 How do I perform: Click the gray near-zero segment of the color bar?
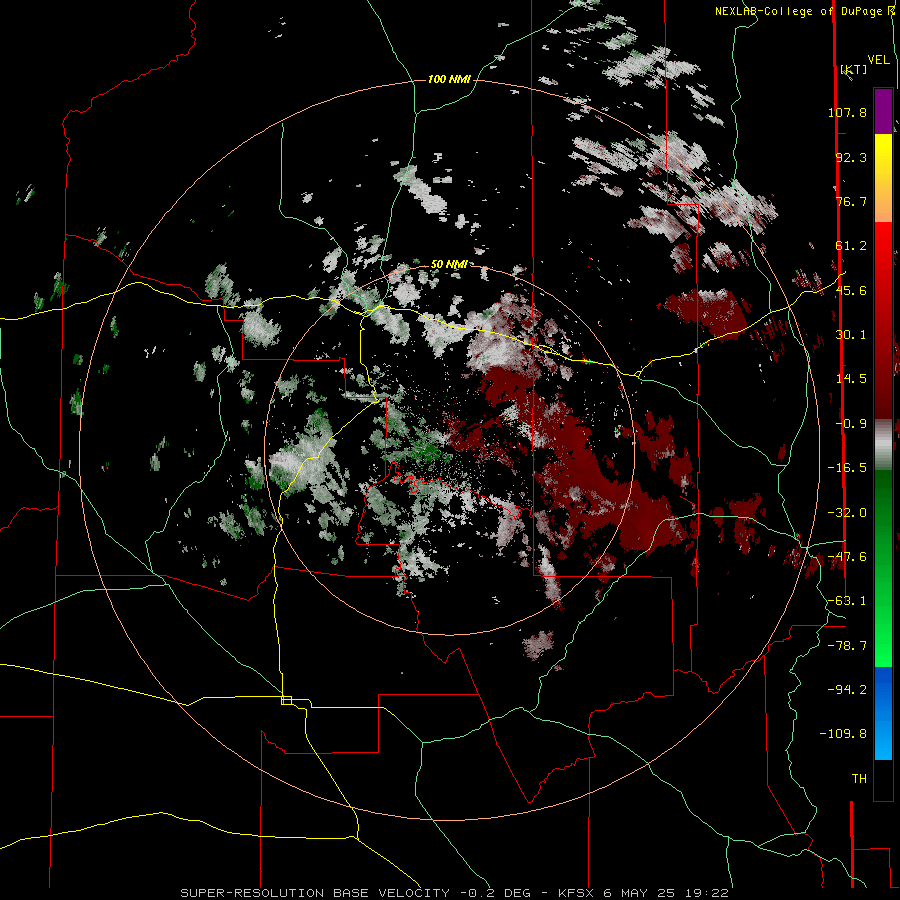tap(883, 443)
